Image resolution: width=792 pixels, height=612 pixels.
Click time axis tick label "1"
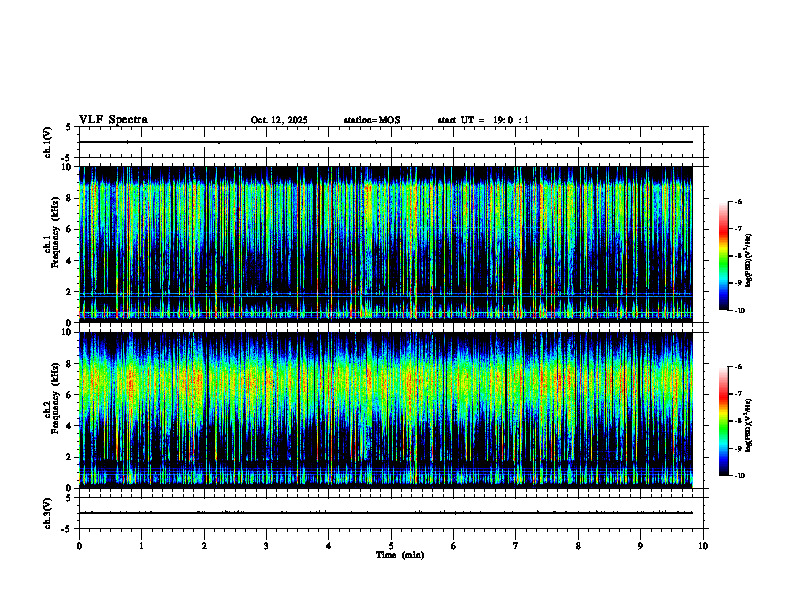141,546
